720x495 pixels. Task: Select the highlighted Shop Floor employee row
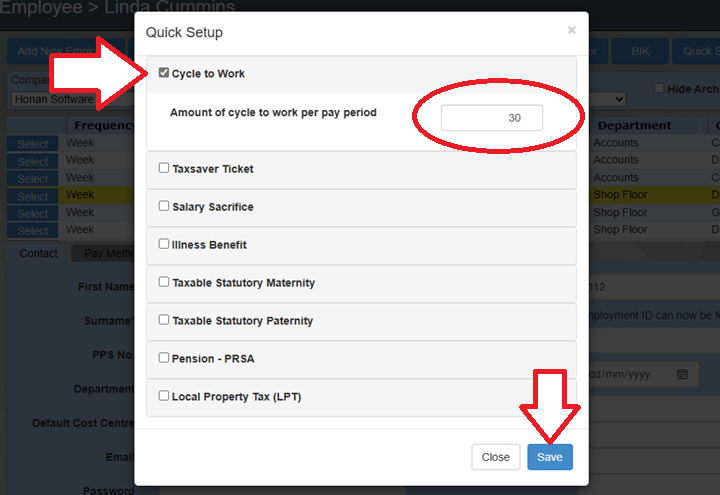(32, 195)
